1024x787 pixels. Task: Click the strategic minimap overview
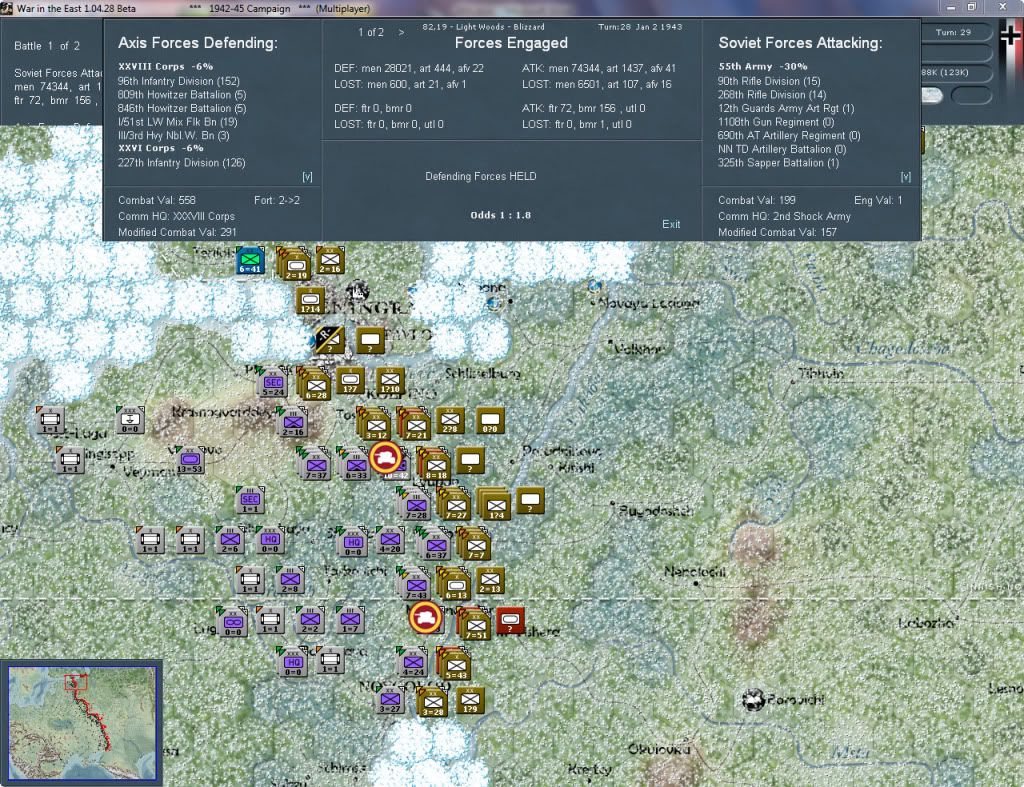coord(82,722)
